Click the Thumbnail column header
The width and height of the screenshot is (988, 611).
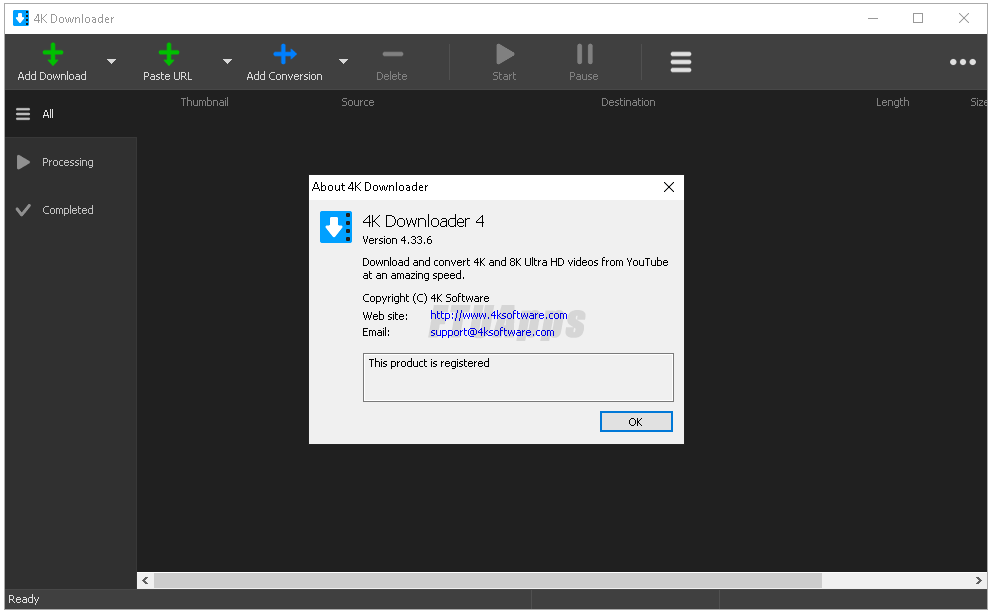[x=204, y=102]
